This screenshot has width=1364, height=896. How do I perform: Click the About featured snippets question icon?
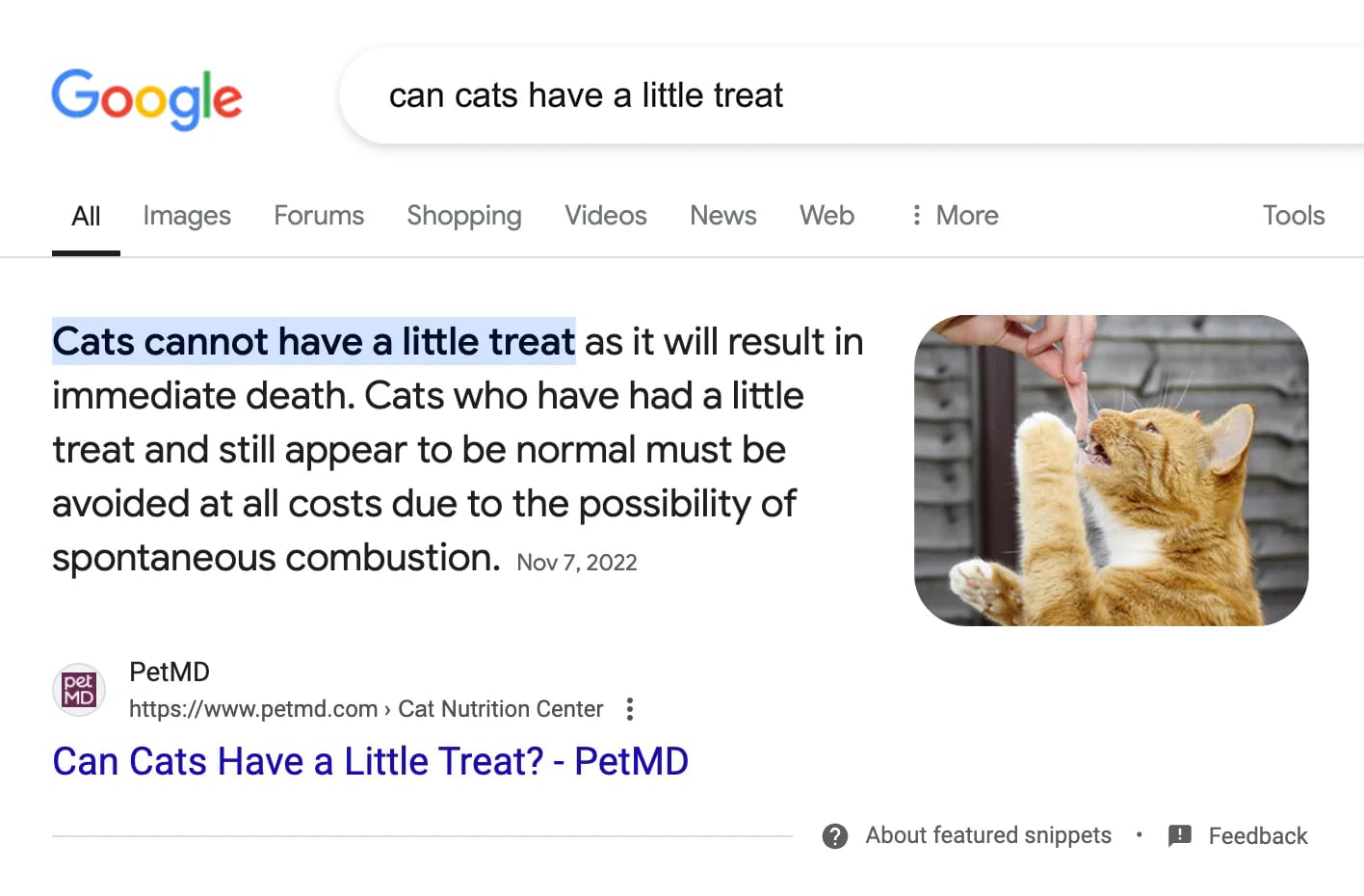835,836
